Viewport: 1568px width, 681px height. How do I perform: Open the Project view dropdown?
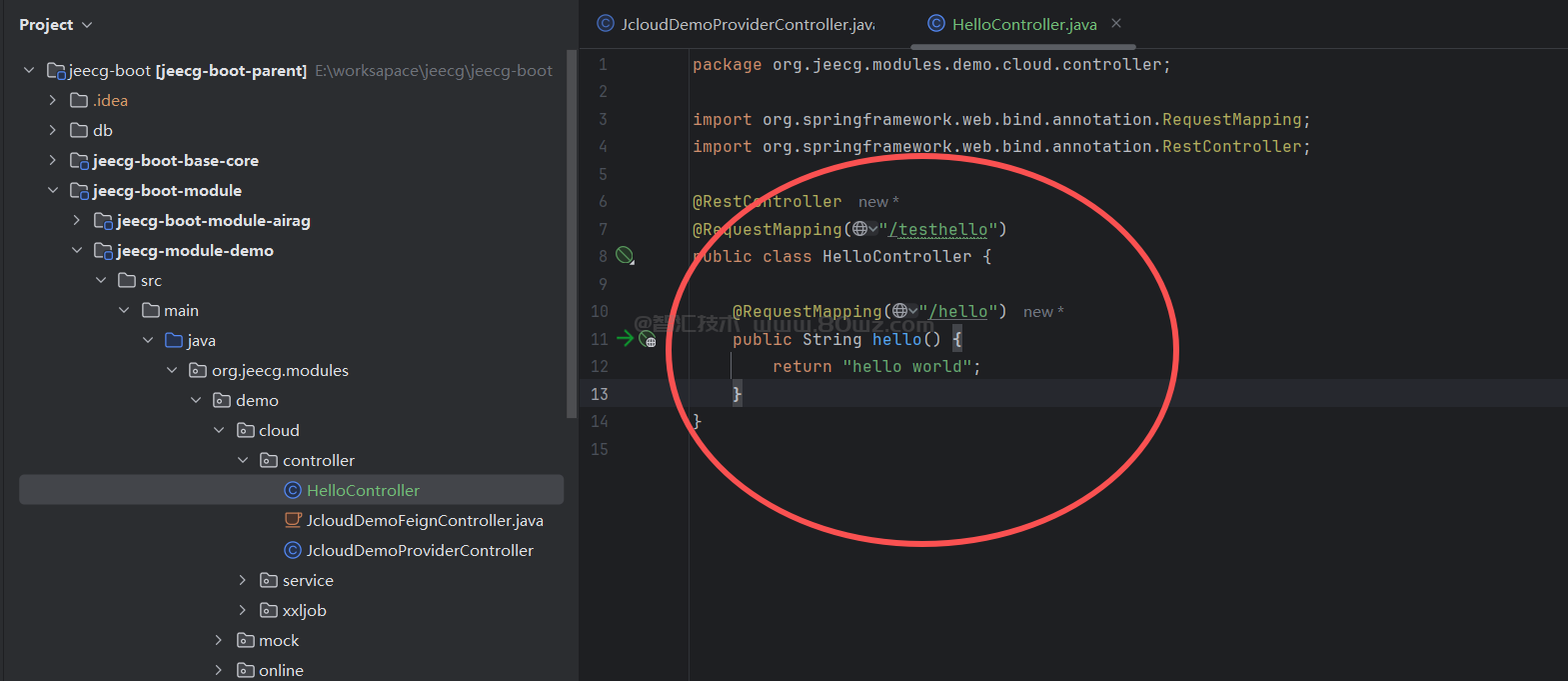coord(56,24)
